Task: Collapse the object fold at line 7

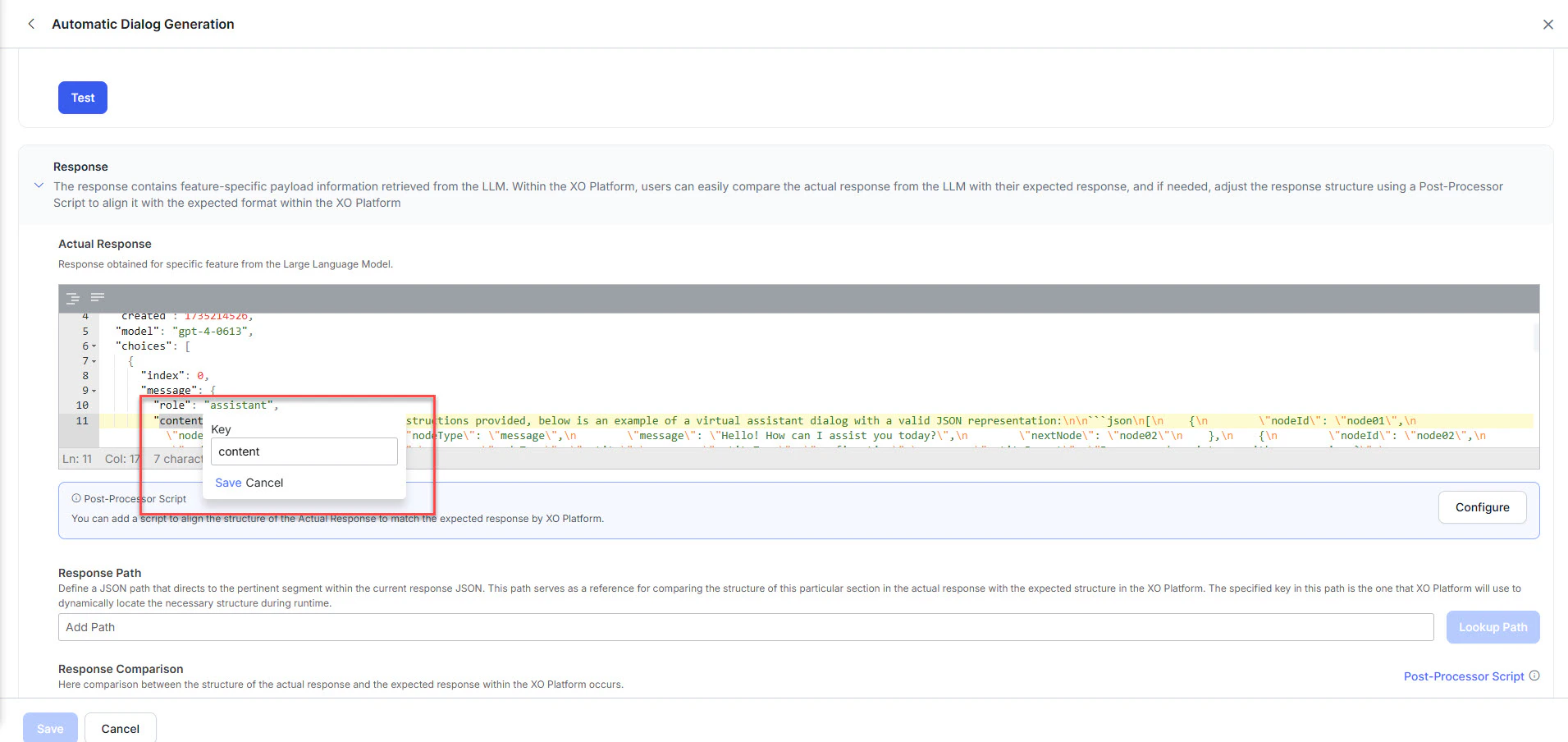Action: tap(93, 360)
